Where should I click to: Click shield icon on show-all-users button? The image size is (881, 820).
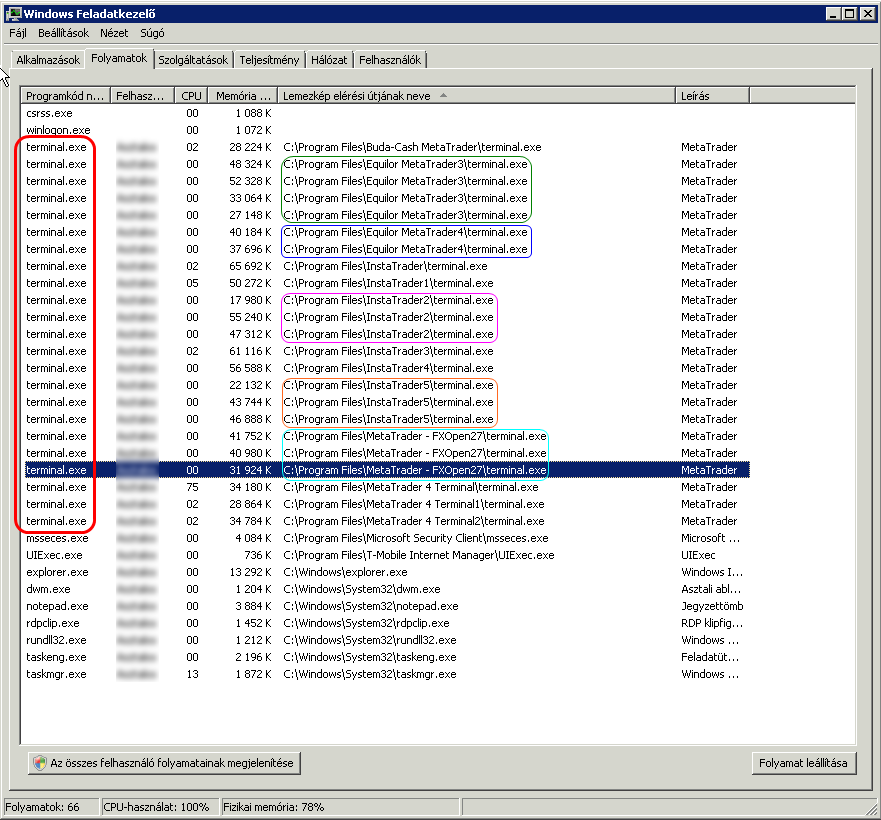pos(39,763)
